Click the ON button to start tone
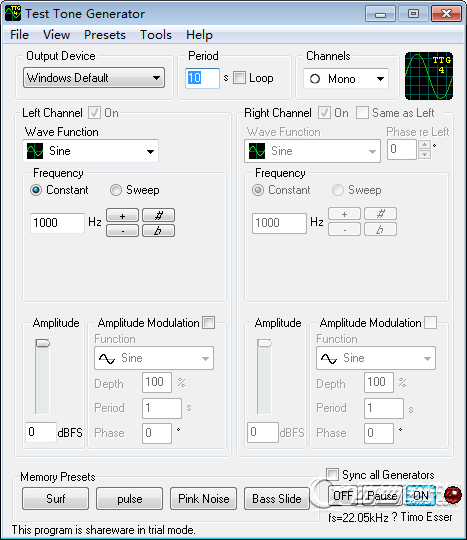This screenshot has height=540, width=467. coord(421,496)
